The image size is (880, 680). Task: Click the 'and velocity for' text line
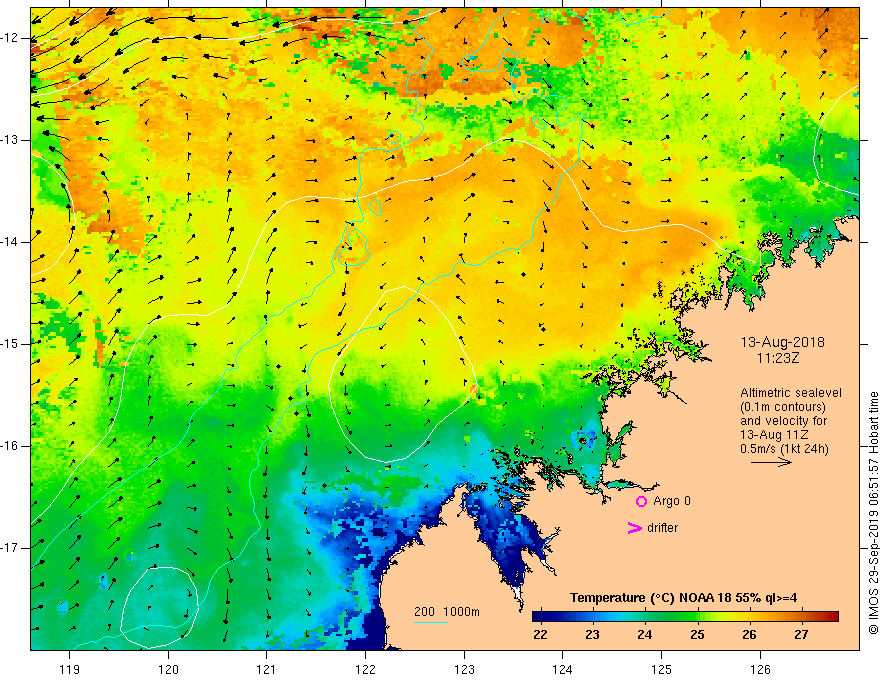[x=783, y=421]
